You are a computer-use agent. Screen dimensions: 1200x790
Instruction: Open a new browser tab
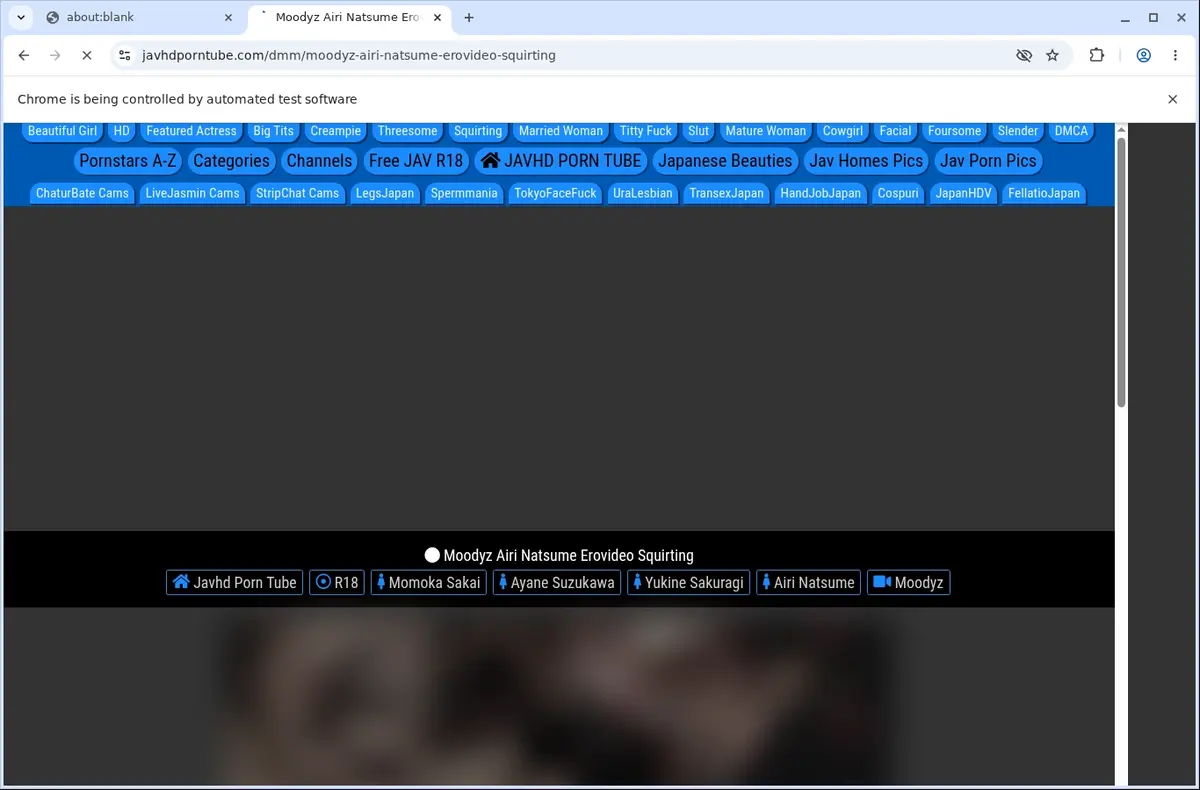(x=469, y=17)
